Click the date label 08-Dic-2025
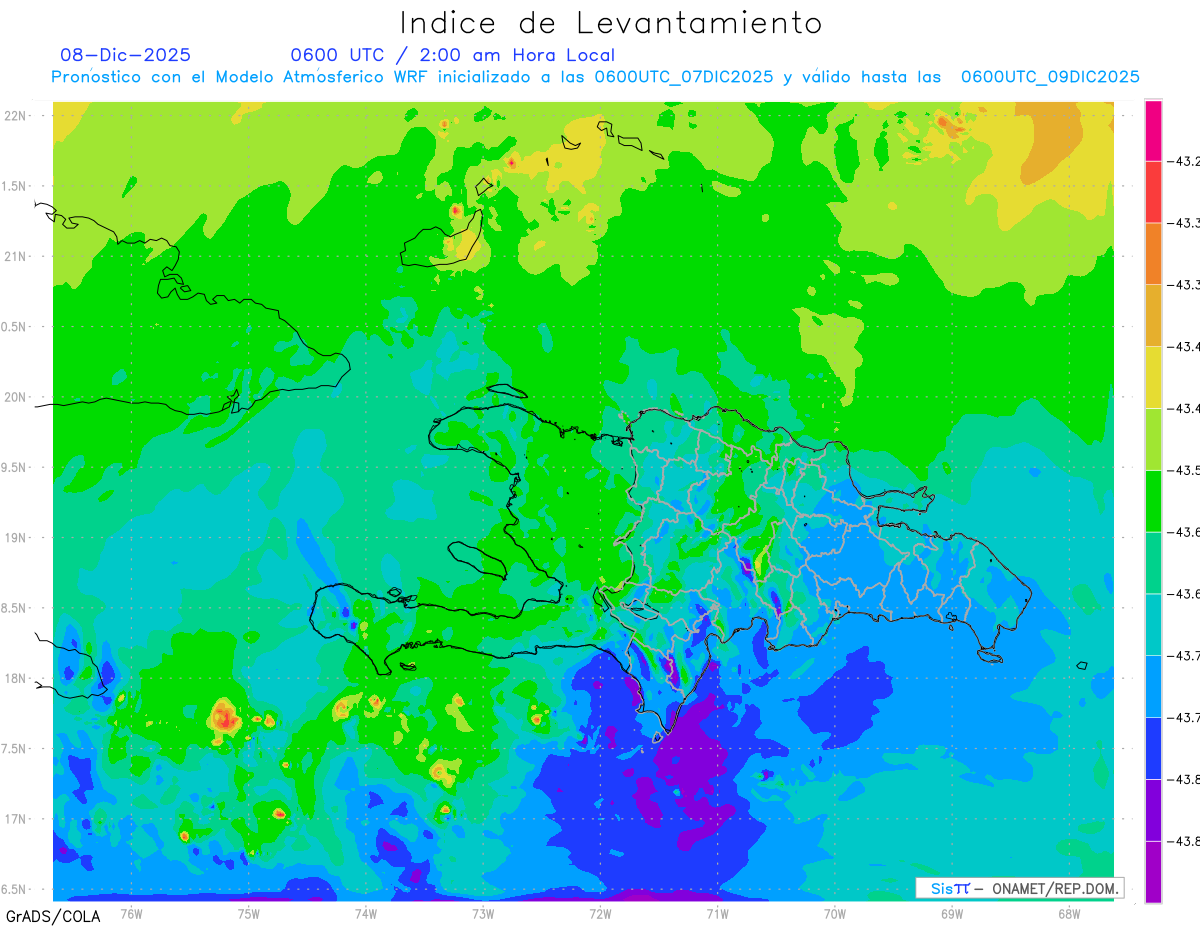The height and width of the screenshot is (927, 1200). point(125,55)
